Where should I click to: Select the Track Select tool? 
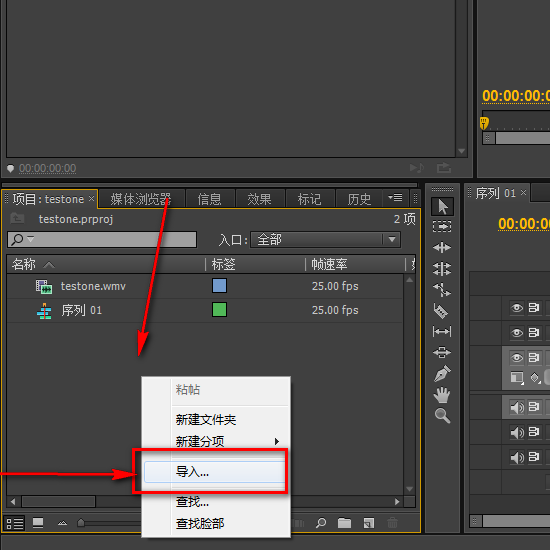(442, 227)
